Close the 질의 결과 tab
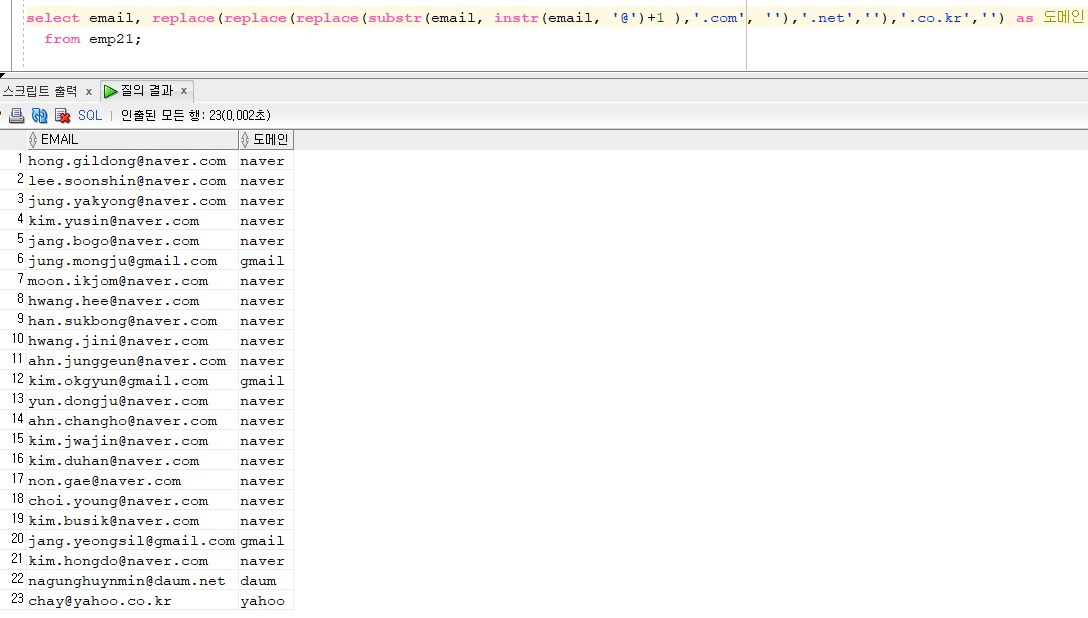This screenshot has width=1088, height=618. pos(184,91)
